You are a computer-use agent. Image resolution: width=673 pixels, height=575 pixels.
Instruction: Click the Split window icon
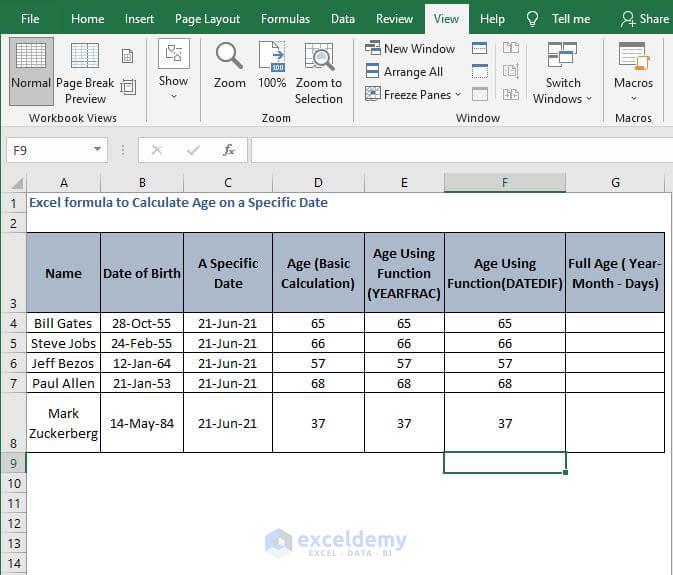(479, 48)
